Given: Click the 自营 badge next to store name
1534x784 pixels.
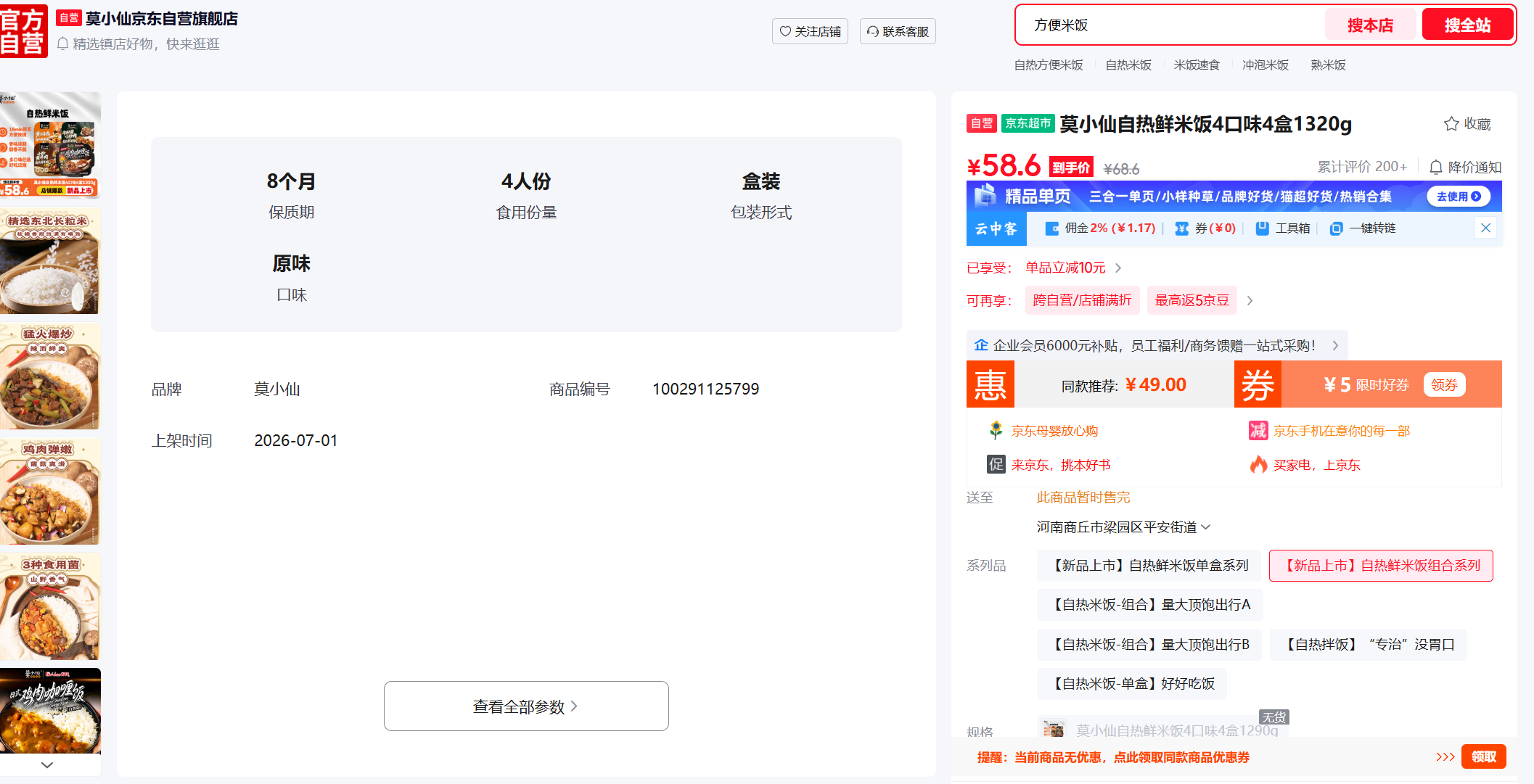Looking at the screenshot, I should pos(69,18).
